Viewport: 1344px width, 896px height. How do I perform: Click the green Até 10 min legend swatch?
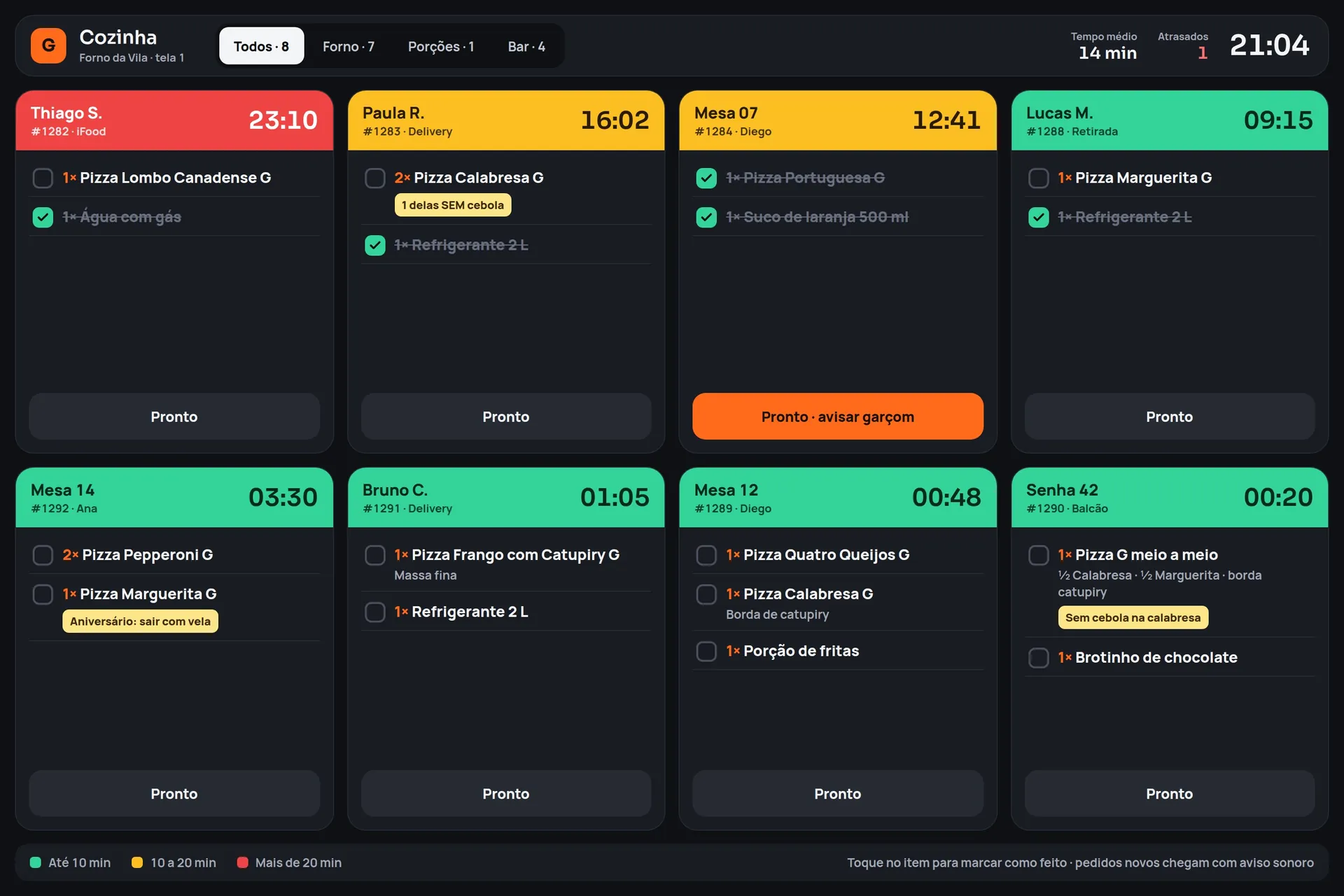click(36, 862)
